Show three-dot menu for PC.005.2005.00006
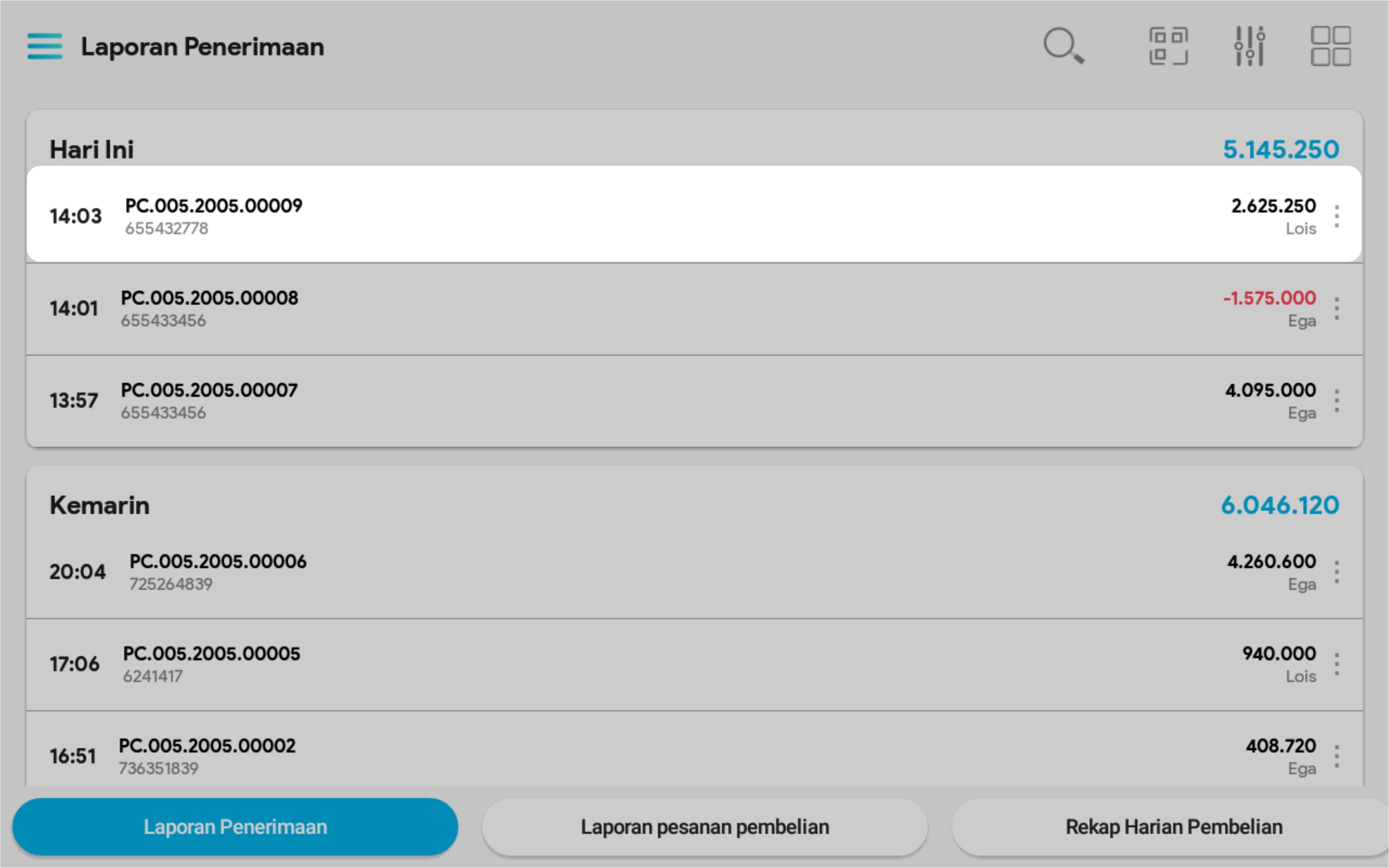Screen dimensions: 1389x868 [x=1337, y=572]
